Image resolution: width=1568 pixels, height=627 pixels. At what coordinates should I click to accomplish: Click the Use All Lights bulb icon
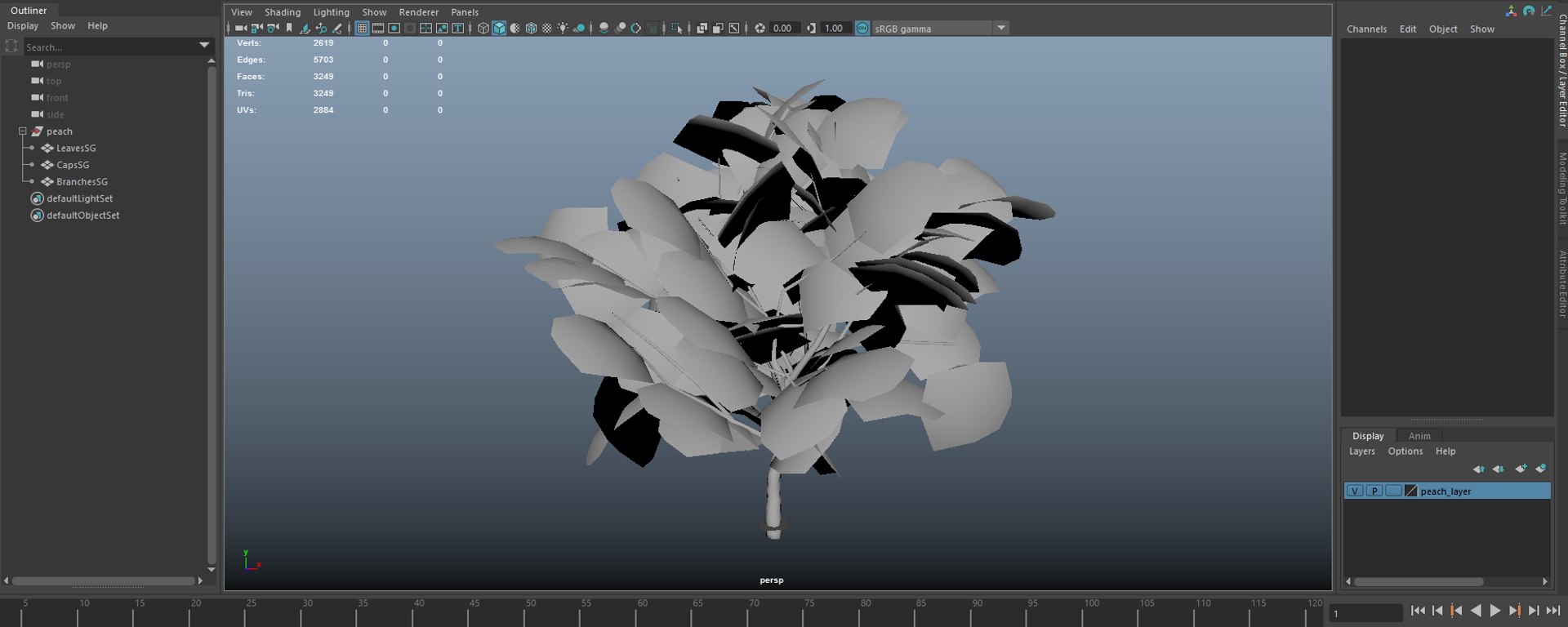pos(563,28)
